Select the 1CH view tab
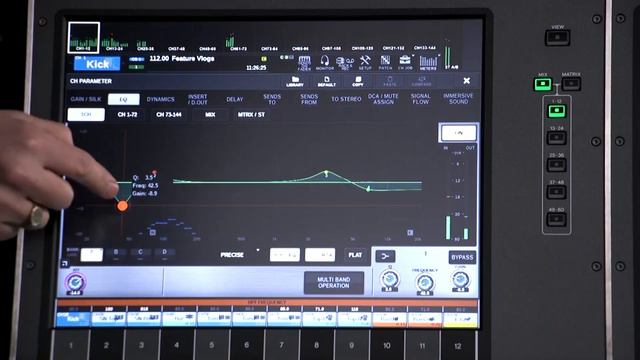 click(86, 115)
